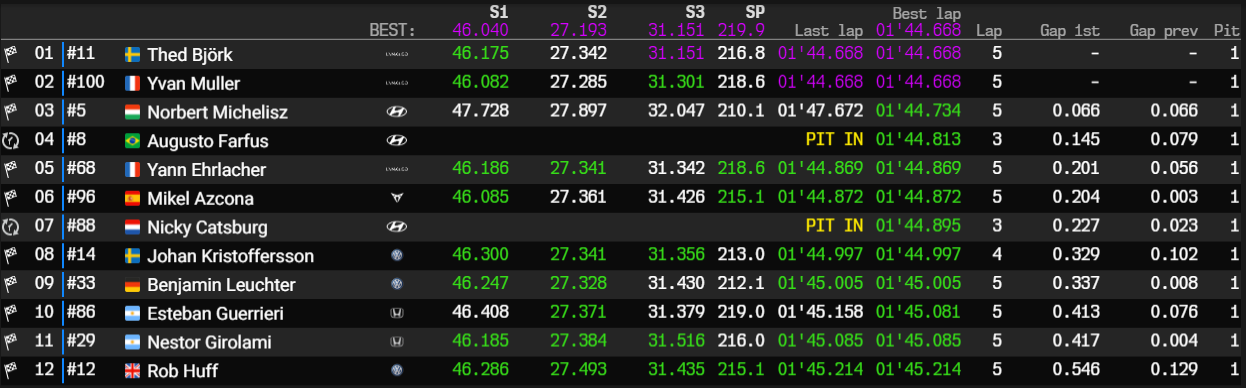Click the Lynk & Co logo in Thed Björk's row
This screenshot has width=1246, height=388.
pyautogui.click(x=396, y=54)
